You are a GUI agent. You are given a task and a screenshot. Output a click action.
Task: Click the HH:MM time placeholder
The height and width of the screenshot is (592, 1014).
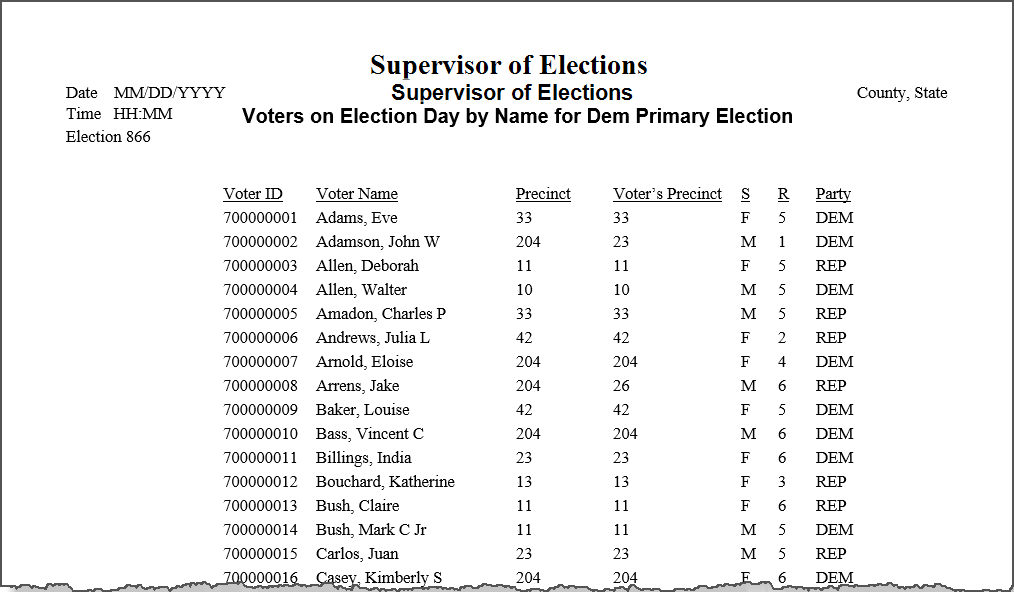(x=143, y=115)
